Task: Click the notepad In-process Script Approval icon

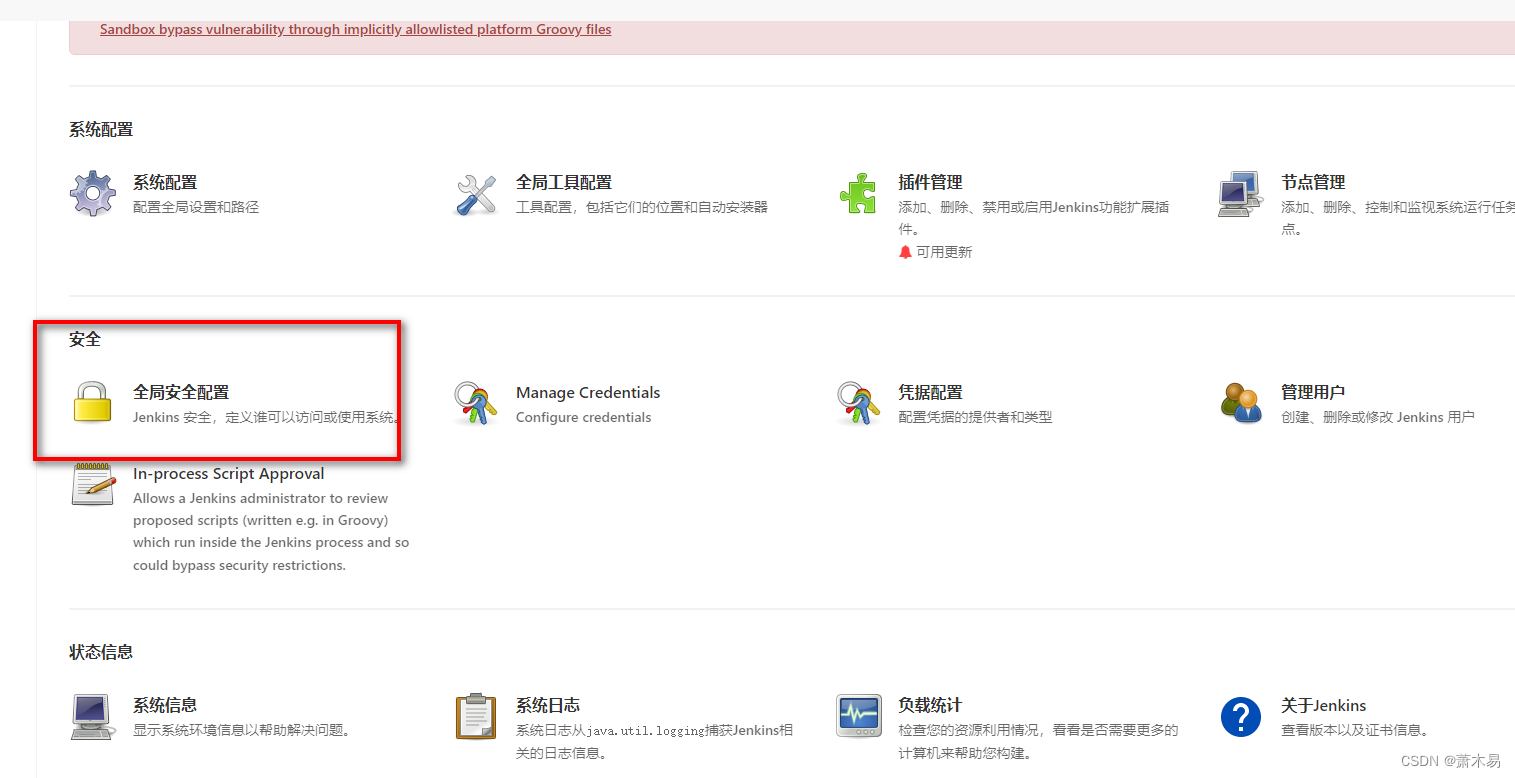Action: 93,484
